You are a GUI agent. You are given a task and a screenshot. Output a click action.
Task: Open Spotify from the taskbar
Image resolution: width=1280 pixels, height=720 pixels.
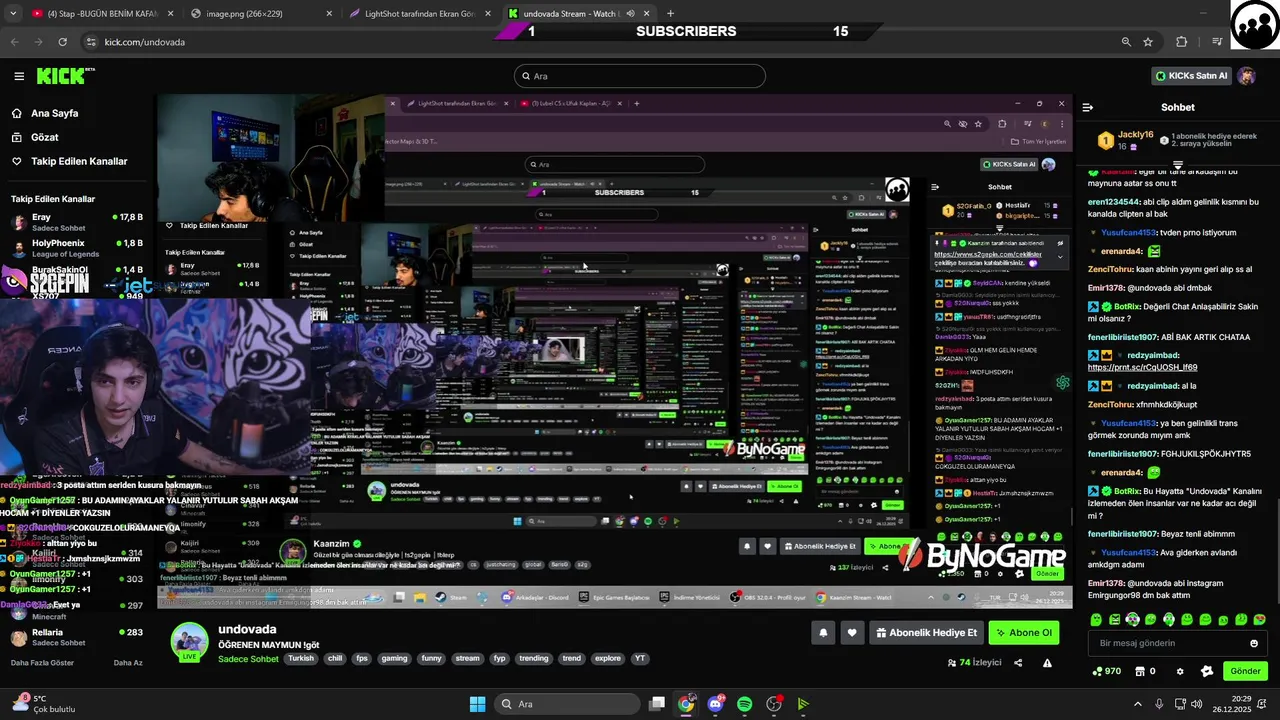coord(744,704)
